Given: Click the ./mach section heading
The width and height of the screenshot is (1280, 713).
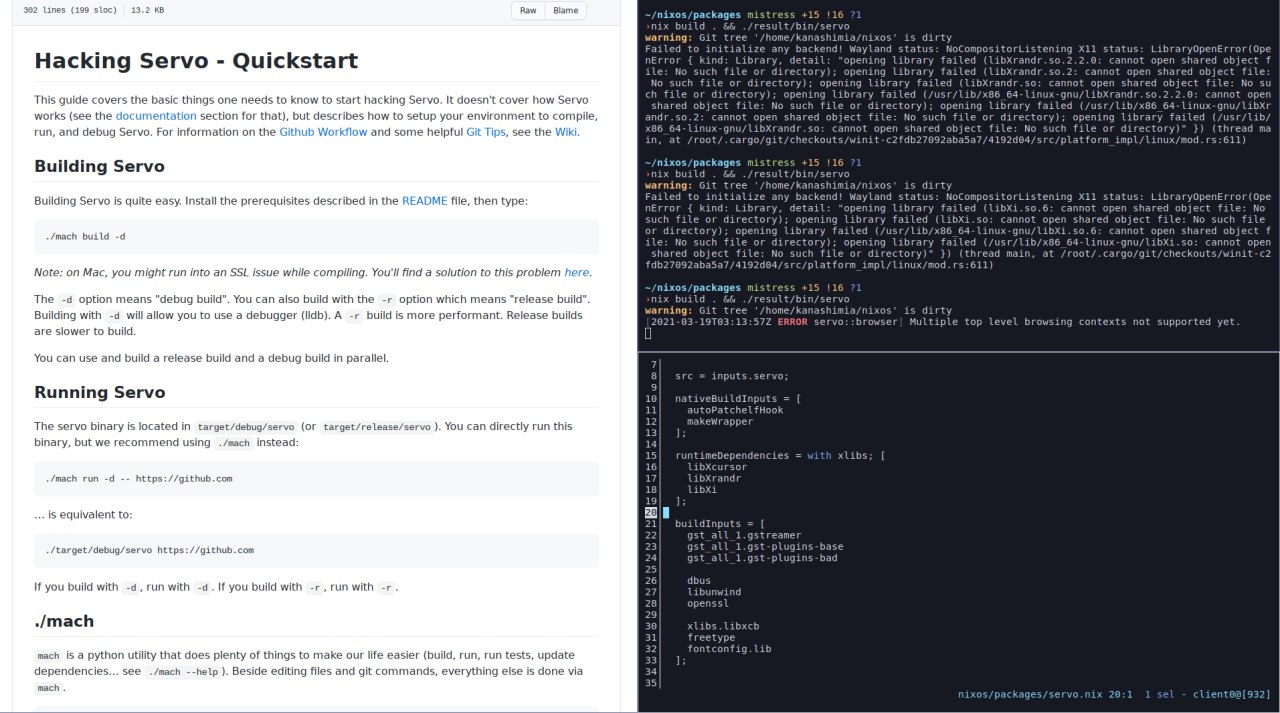Looking at the screenshot, I should (64, 621).
